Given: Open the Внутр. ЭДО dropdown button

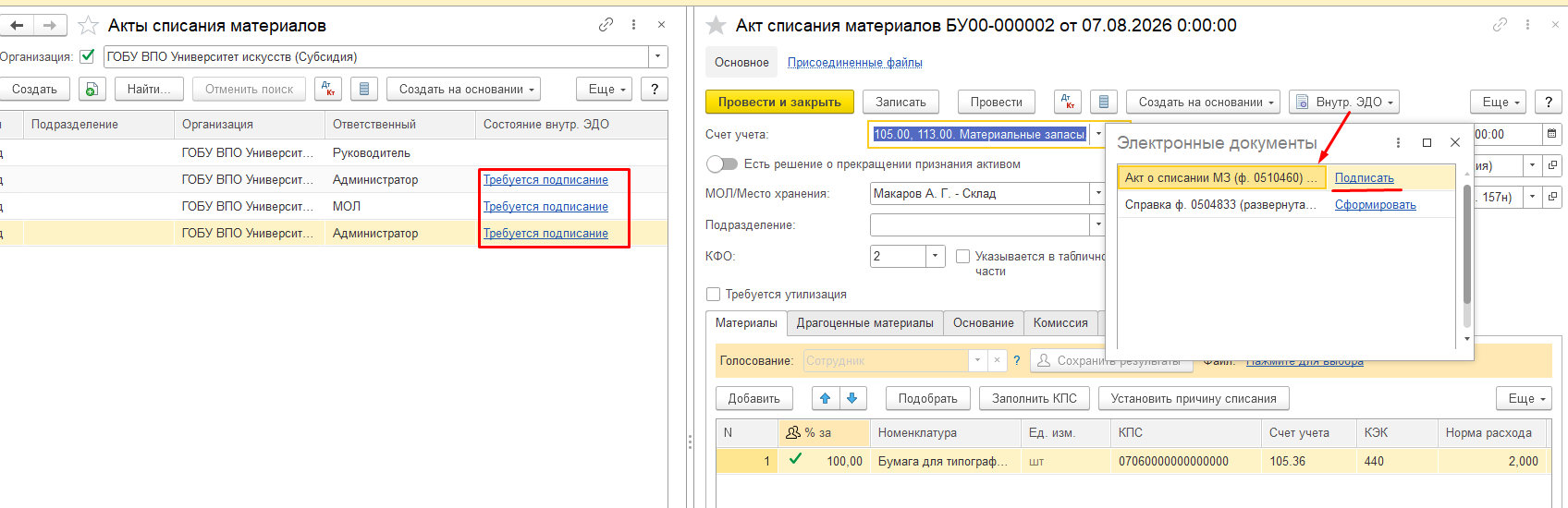Looking at the screenshot, I should [1344, 102].
